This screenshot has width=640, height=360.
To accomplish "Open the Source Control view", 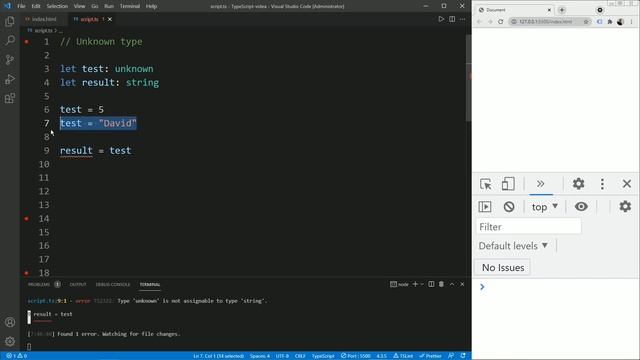I will click(x=10, y=60).
